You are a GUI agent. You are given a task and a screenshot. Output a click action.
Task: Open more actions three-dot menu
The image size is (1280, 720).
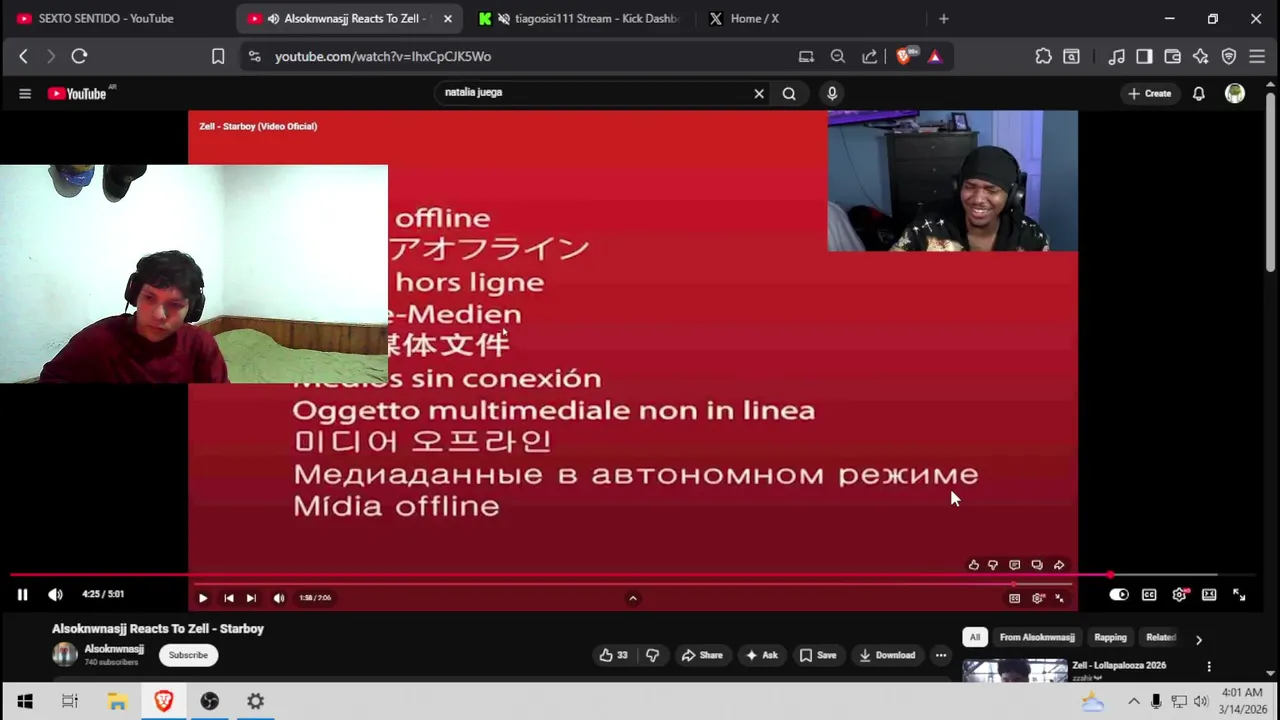[x=941, y=655]
